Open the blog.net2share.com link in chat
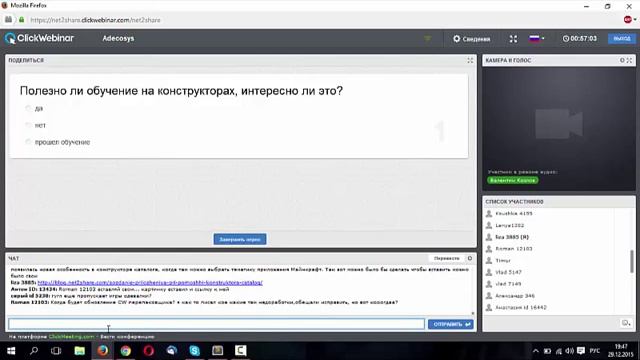640x360 pixels. pyautogui.click(x=150, y=282)
